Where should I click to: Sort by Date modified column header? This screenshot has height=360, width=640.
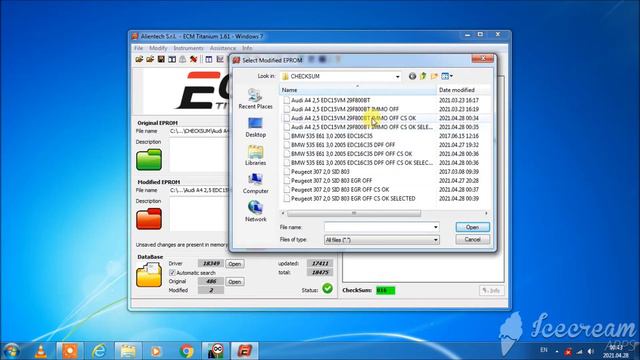coord(463,90)
